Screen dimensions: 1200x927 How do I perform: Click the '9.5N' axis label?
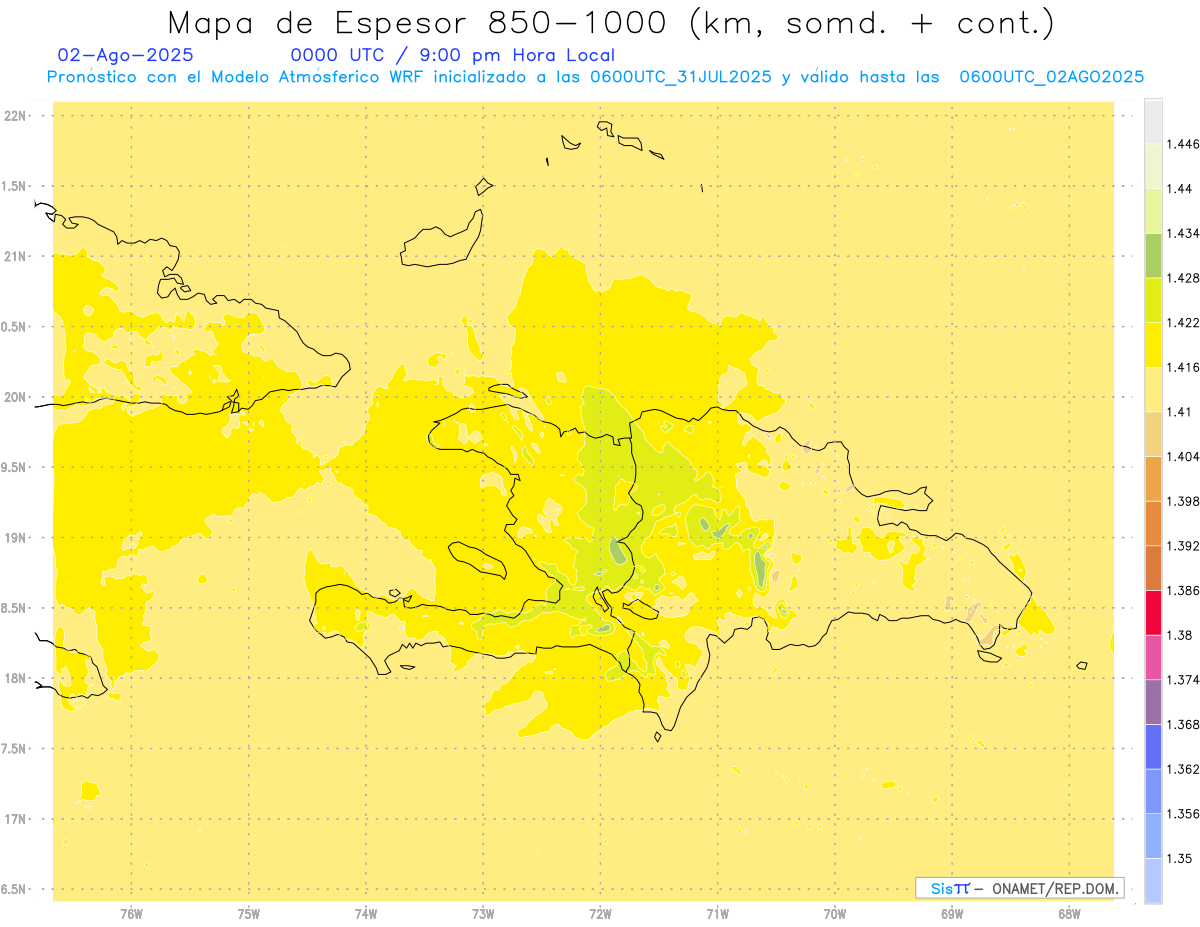(15, 468)
